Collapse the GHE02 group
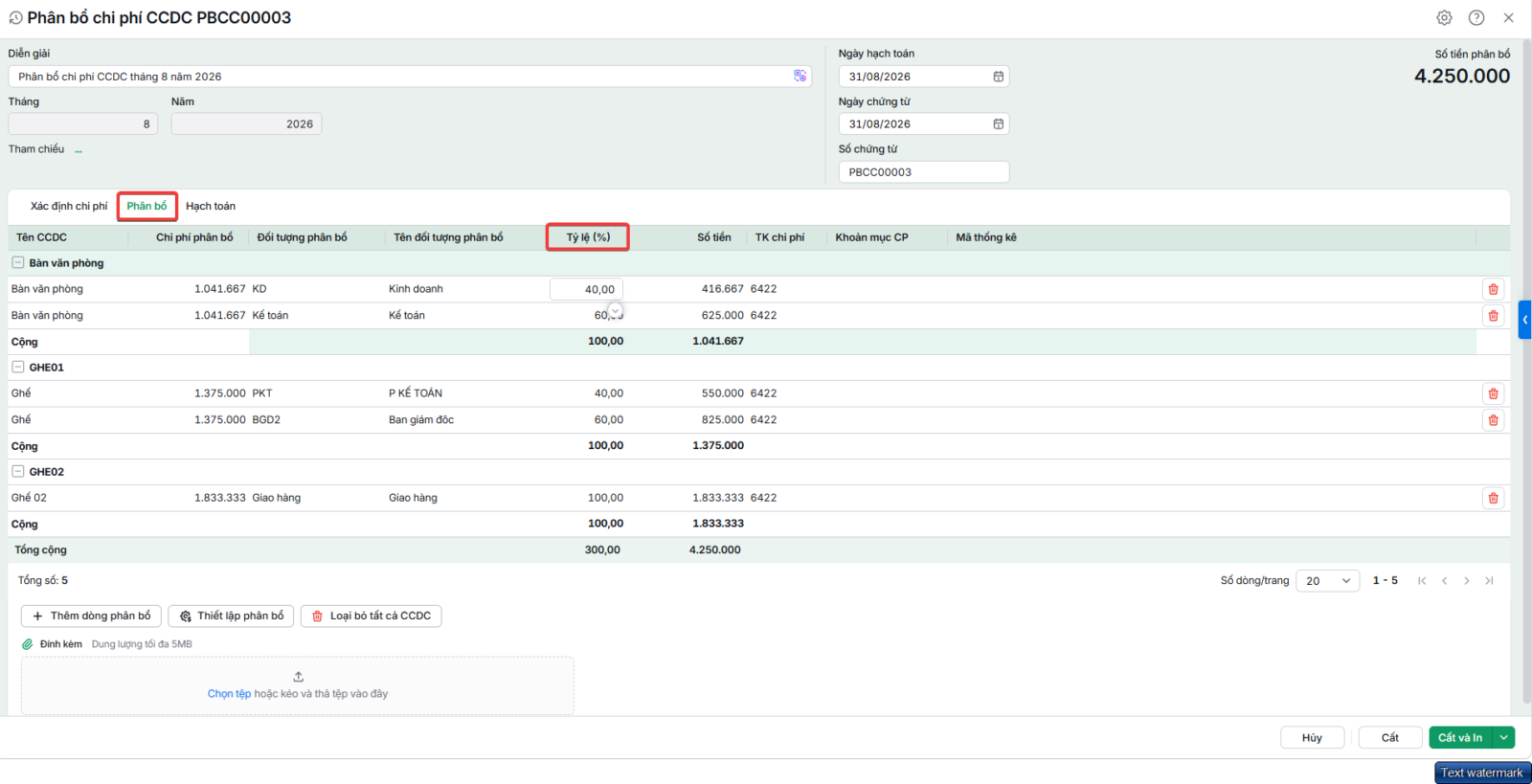Screen dimensions: 1532x784 click(17, 472)
